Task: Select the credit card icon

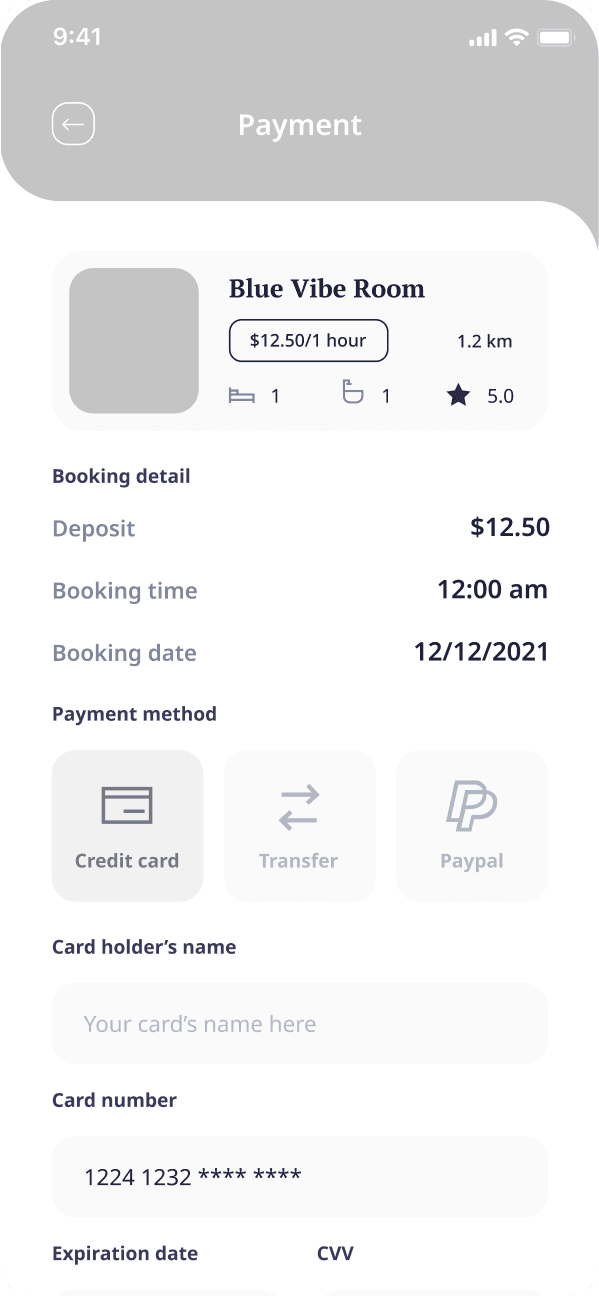Action: [127, 803]
